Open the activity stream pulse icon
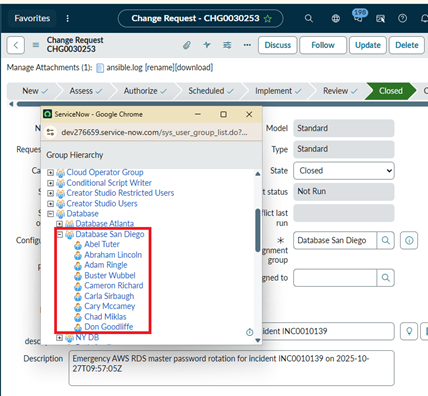The image size is (428, 396). (207, 45)
